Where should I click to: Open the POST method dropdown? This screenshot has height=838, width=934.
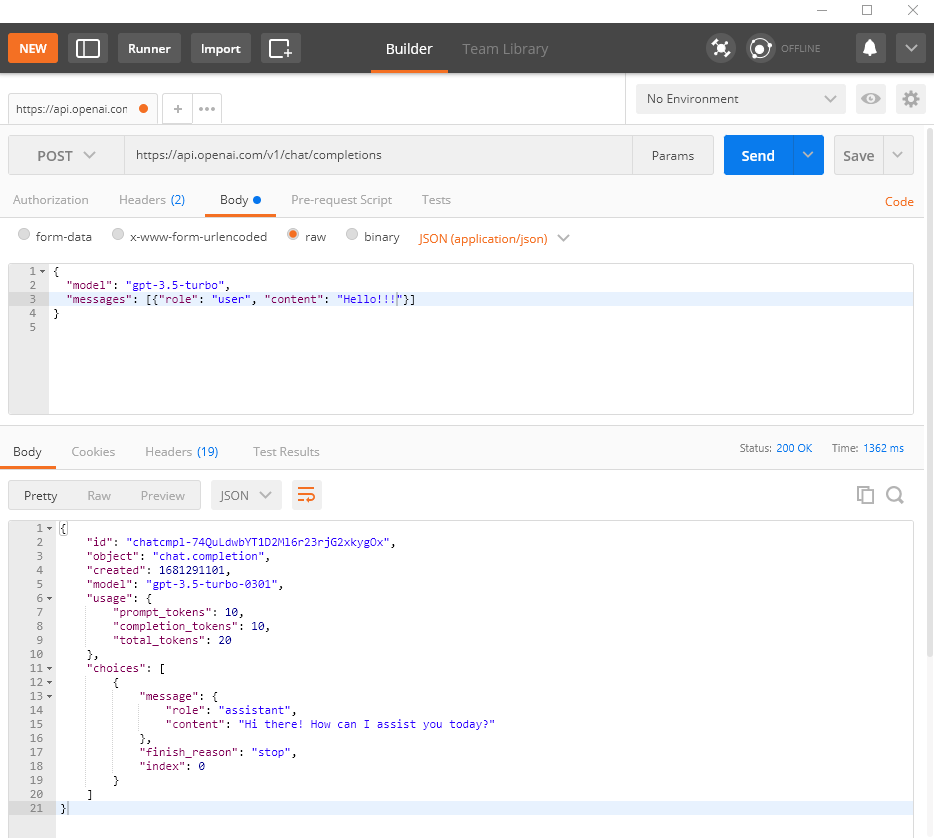coord(66,155)
